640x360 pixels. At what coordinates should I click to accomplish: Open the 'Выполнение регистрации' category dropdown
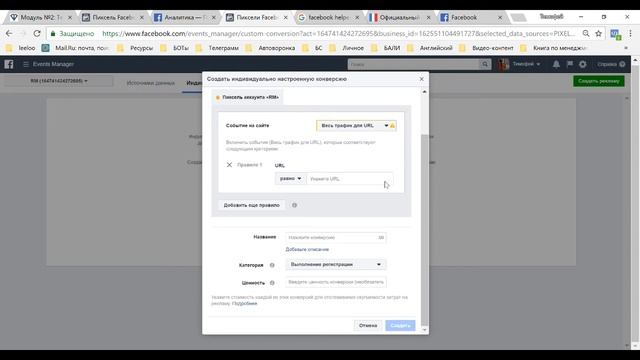coord(336,264)
